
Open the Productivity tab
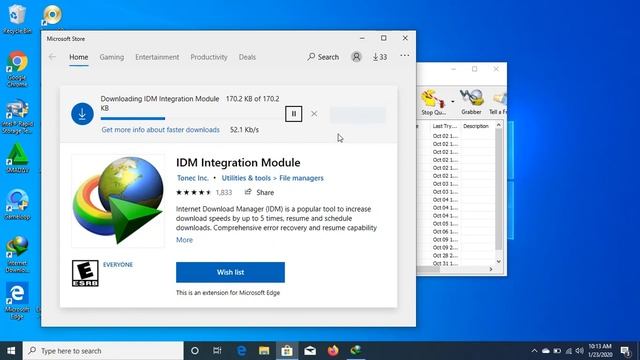point(209,57)
